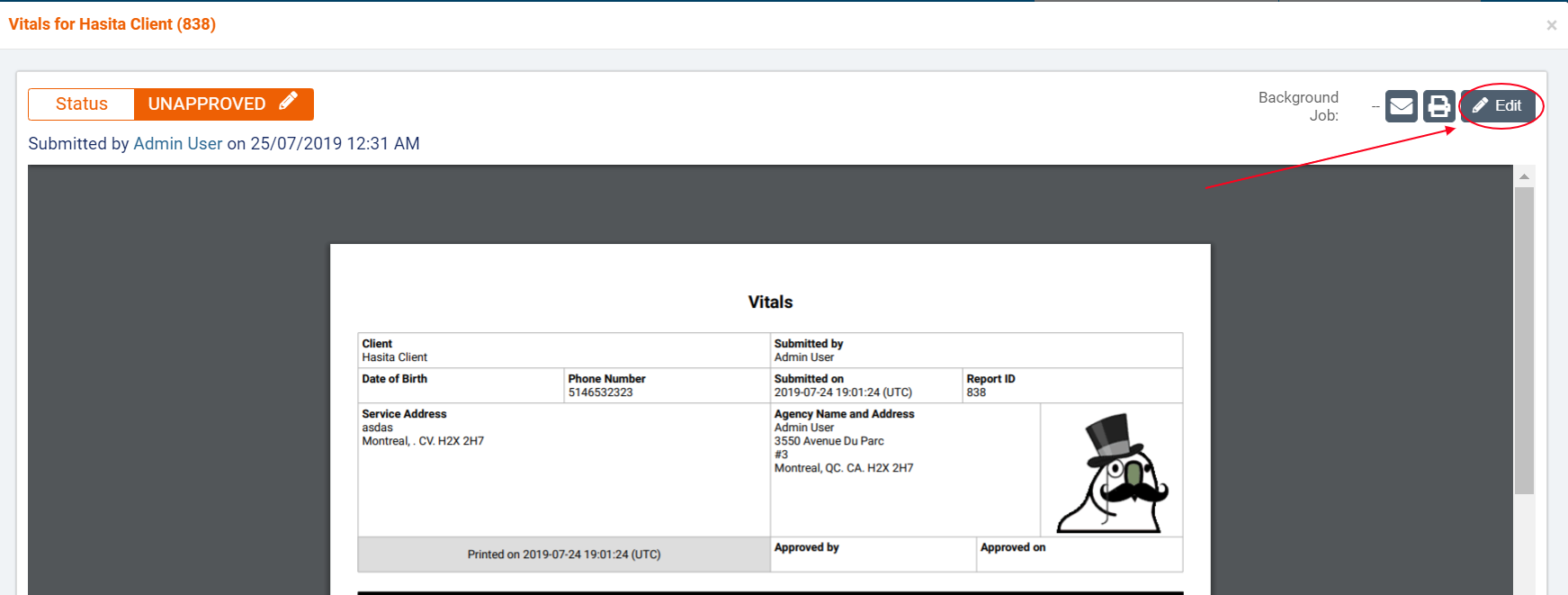Click the Submitted on timestamp in the report
This screenshot has height=595, width=1568.
[843, 392]
